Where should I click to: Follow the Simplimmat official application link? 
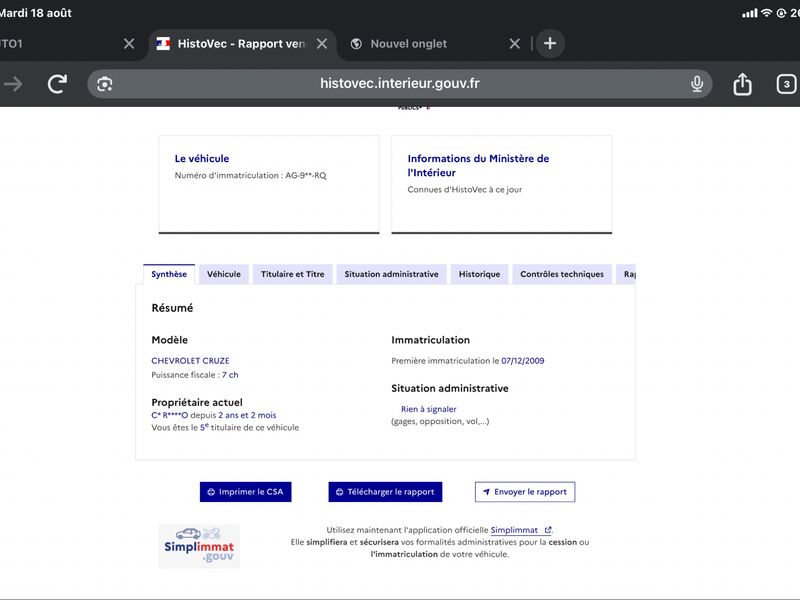pyautogui.click(x=520, y=530)
